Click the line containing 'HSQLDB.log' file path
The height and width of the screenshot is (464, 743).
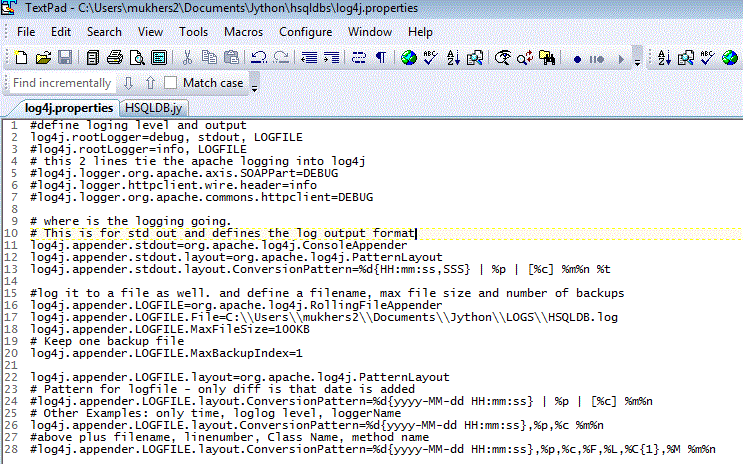point(324,318)
